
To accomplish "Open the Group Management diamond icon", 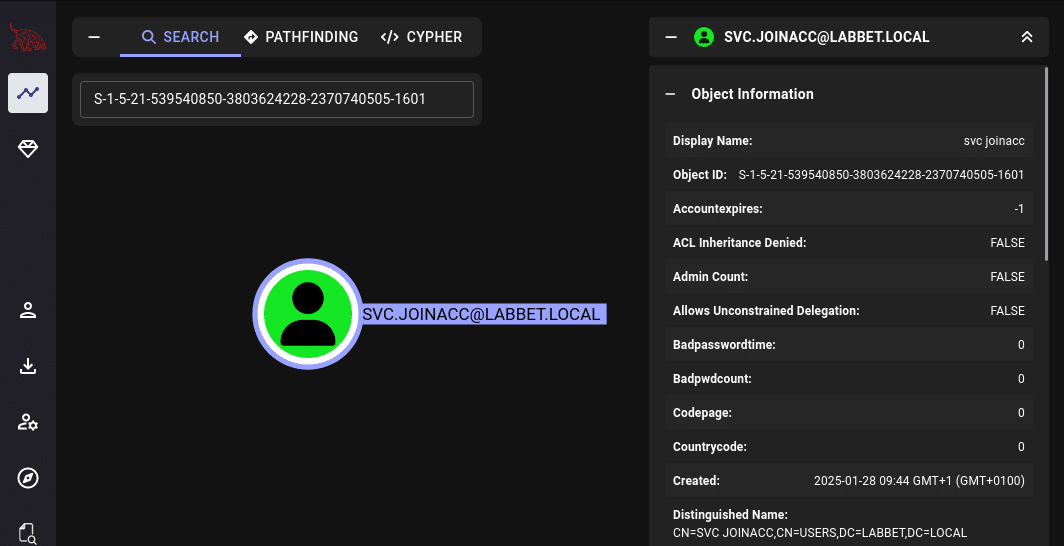I will [x=28, y=150].
